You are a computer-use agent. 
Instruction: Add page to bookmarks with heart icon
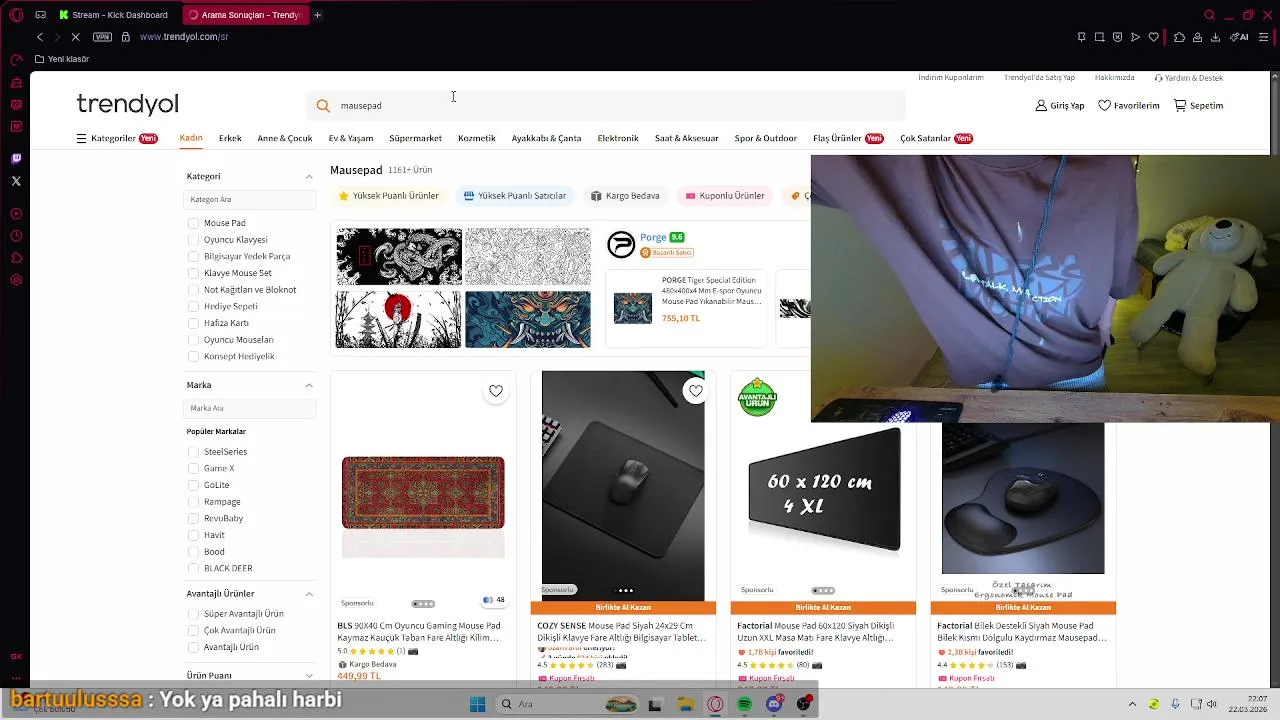(1153, 37)
